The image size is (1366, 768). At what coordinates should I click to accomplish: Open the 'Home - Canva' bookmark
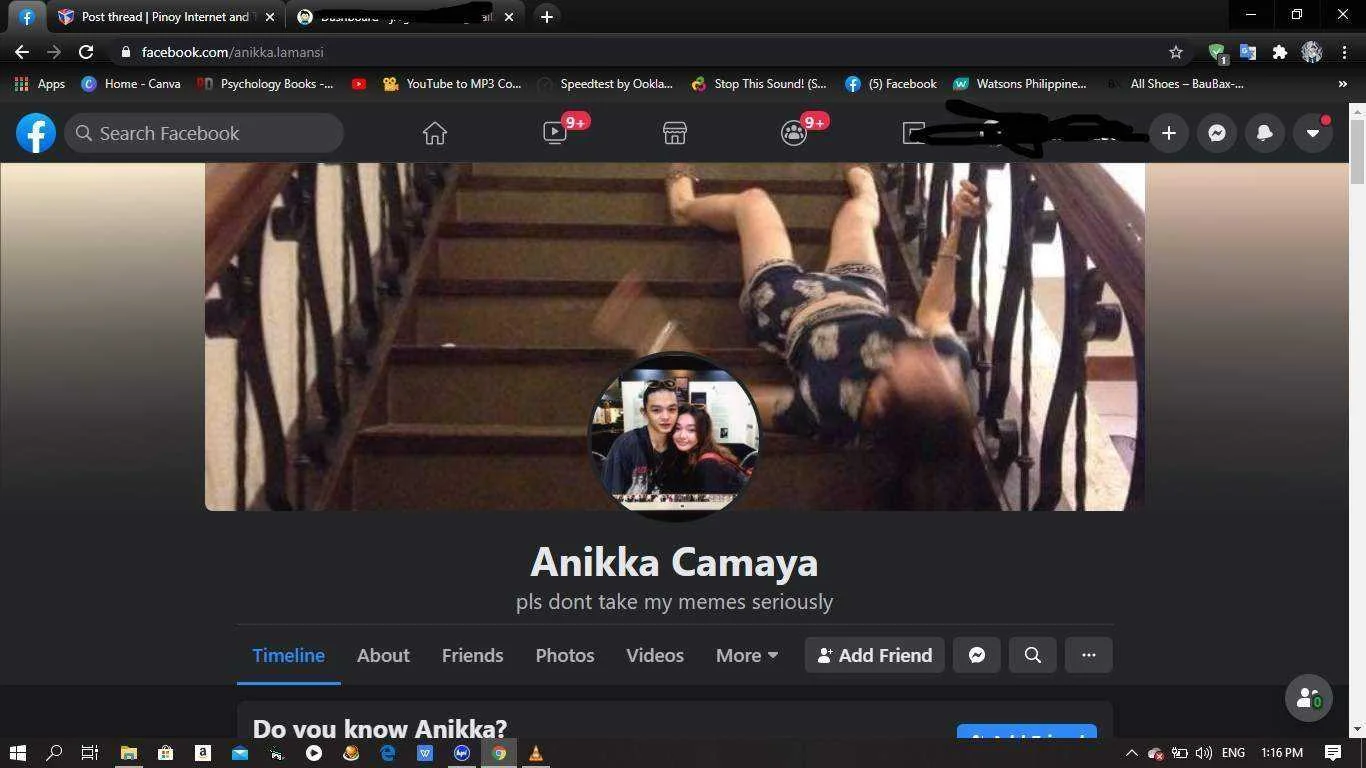pyautogui.click(x=131, y=84)
